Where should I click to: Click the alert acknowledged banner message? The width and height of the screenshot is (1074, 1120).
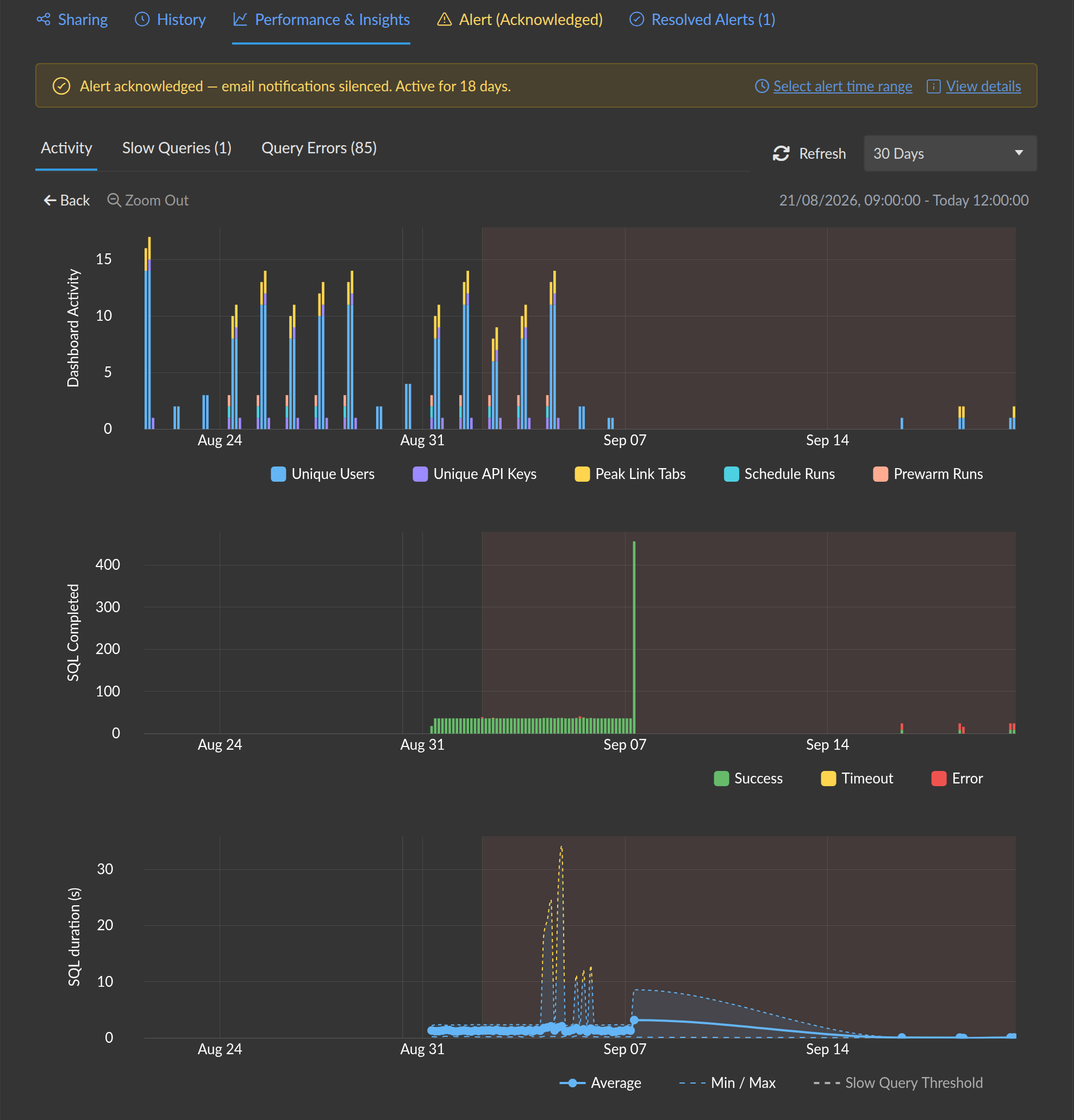pos(295,86)
